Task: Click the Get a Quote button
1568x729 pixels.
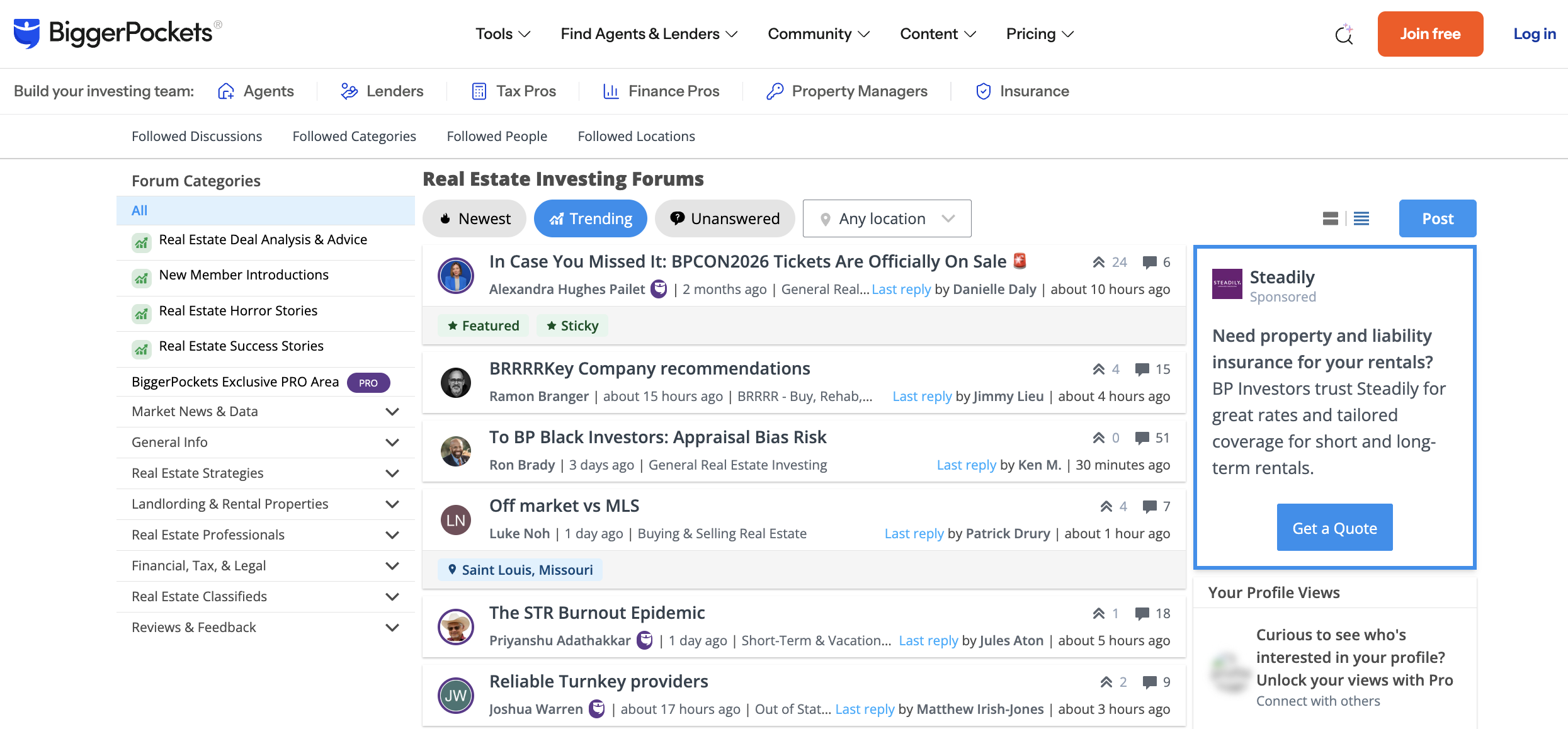Action: (x=1334, y=528)
